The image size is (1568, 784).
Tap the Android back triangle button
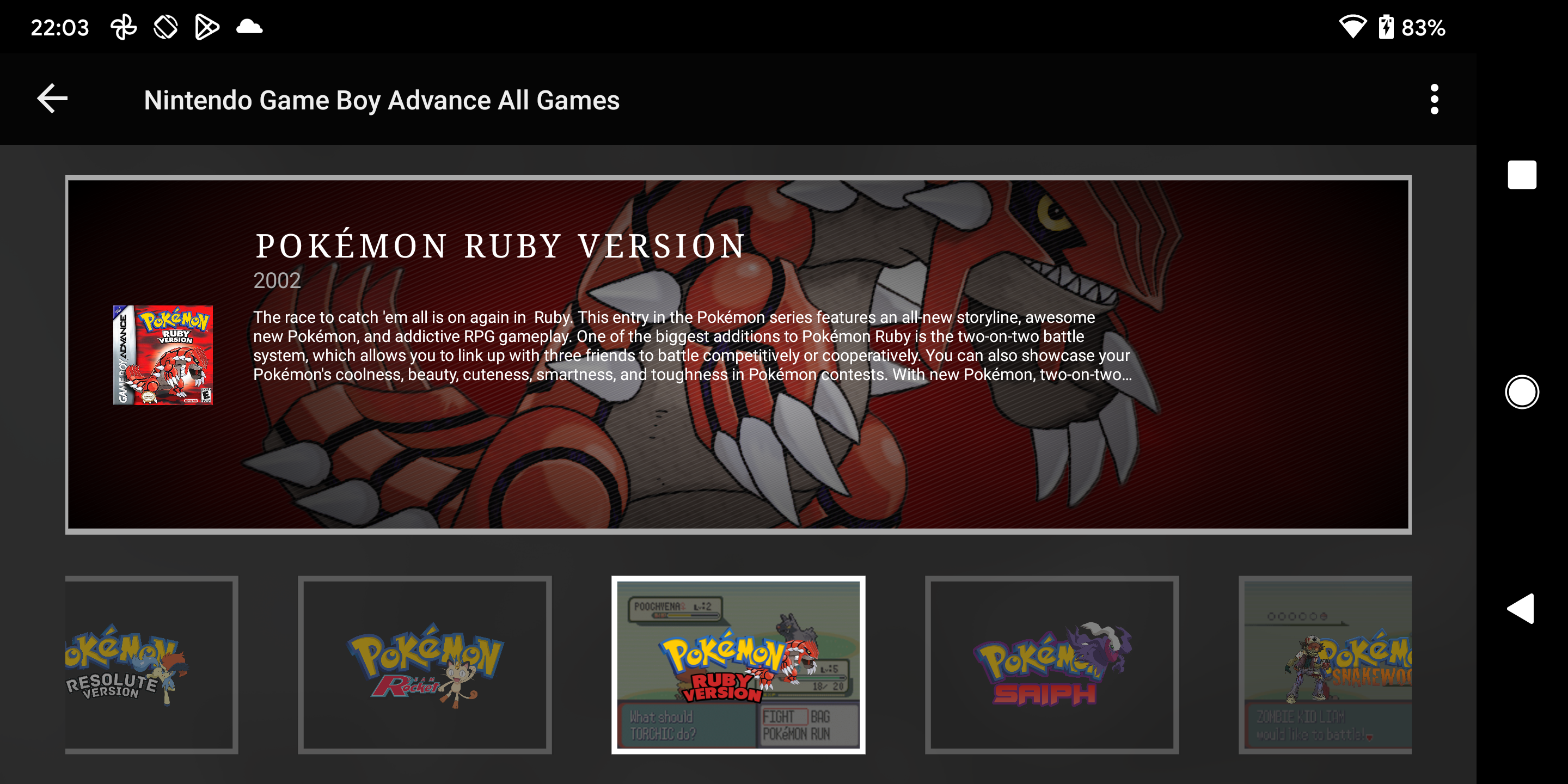pyautogui.click(x=1520, y=608)
